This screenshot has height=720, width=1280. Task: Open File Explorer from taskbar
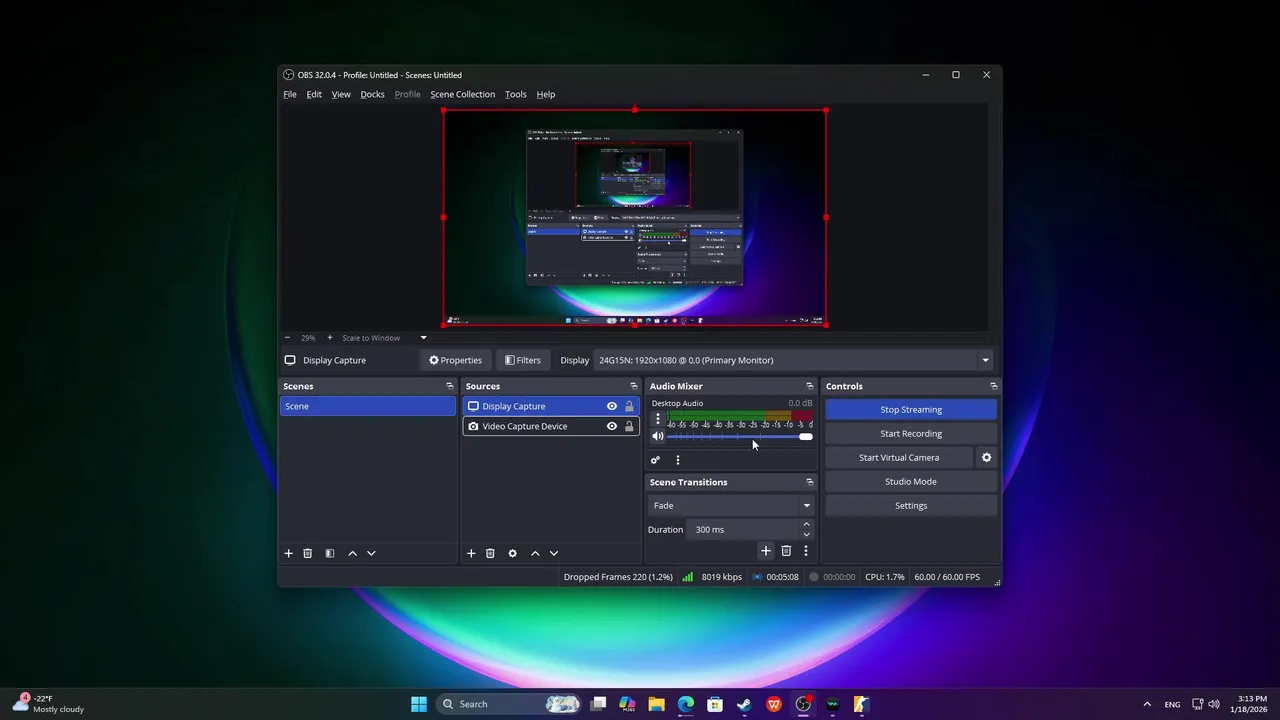point(657,704)
